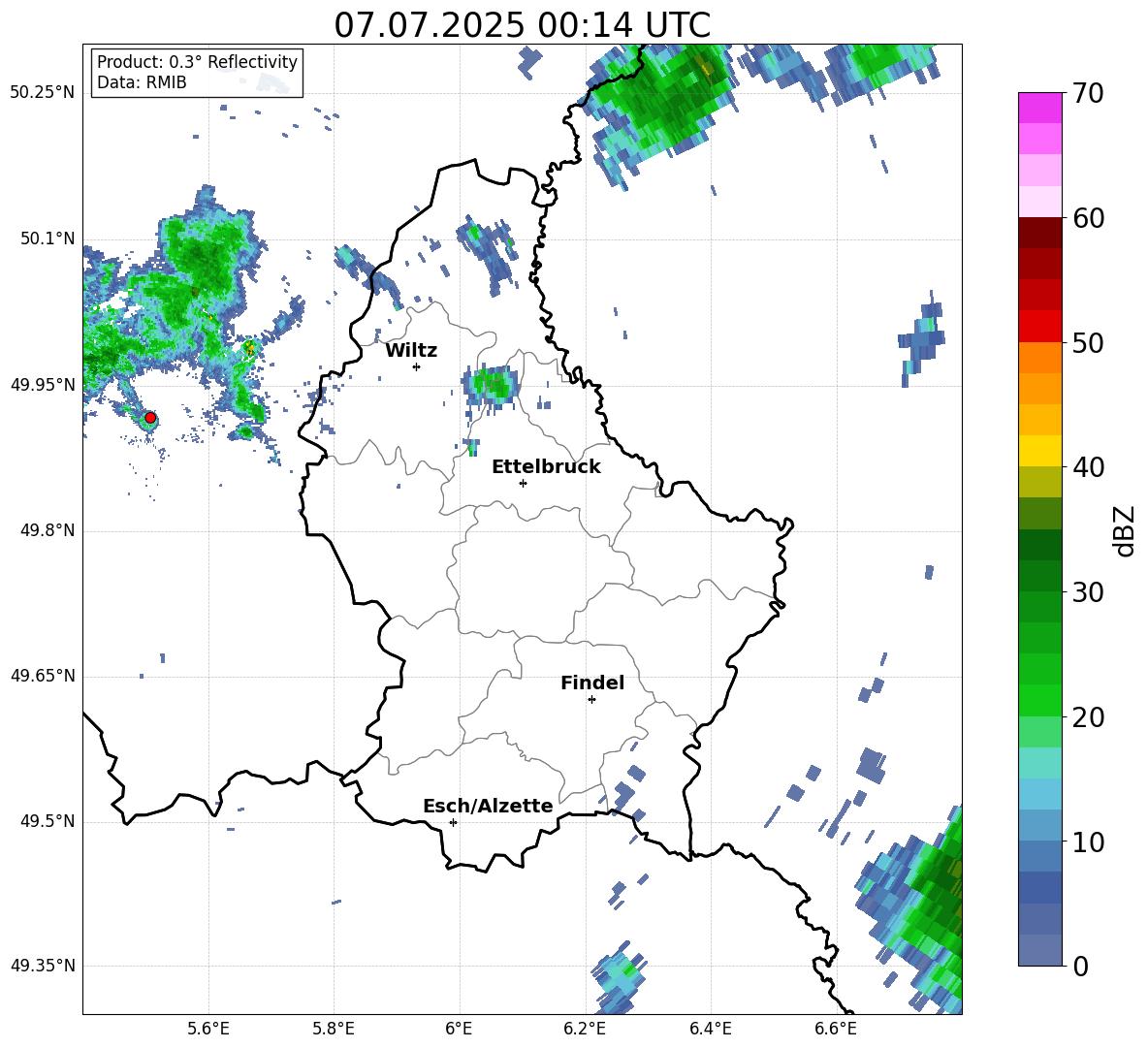Click 'Product: 0.3° Reflectivity' label
Screen dimensions: 1148x1048
[x=197, y=61]
